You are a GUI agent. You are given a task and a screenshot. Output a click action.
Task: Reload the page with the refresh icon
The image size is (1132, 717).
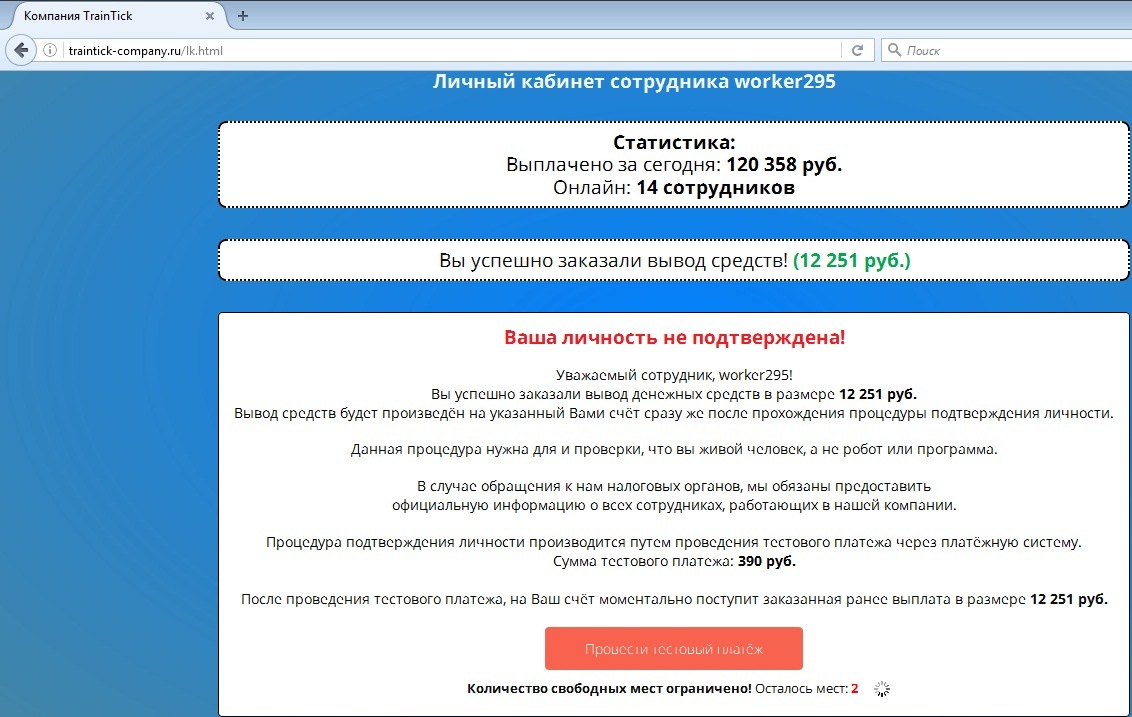tap(857, 50)
